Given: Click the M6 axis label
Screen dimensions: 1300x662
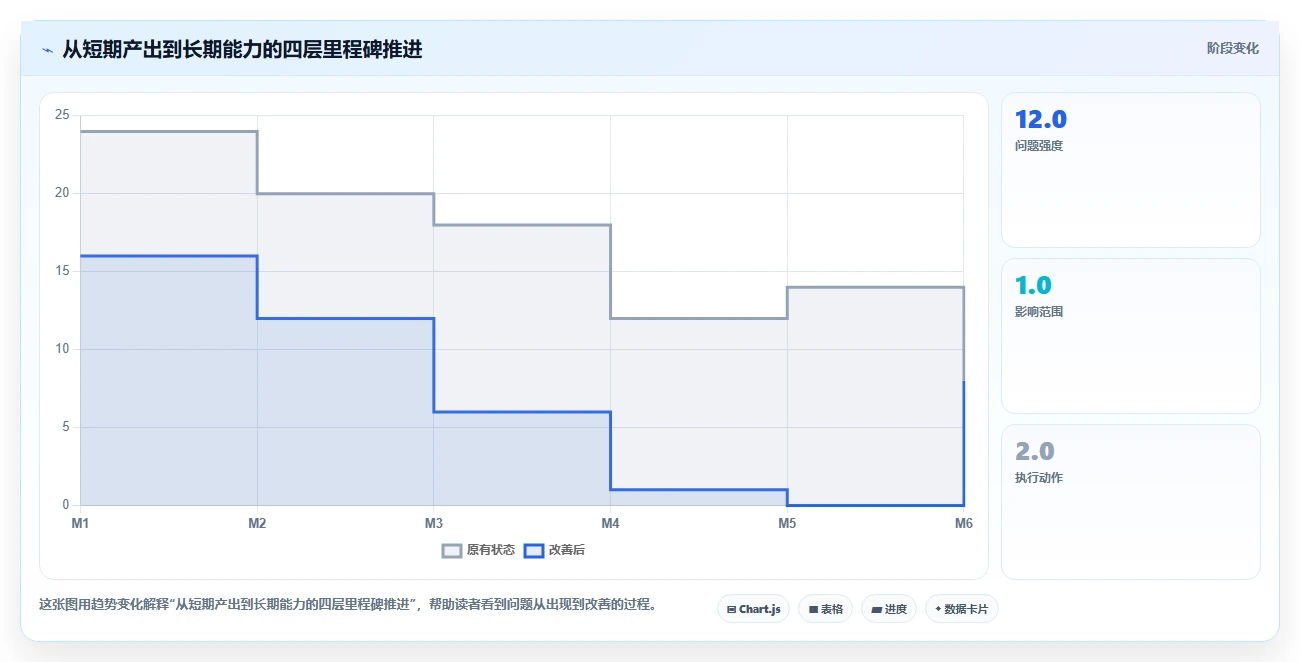Looking at the screenshot, I should tap(963, 523).
